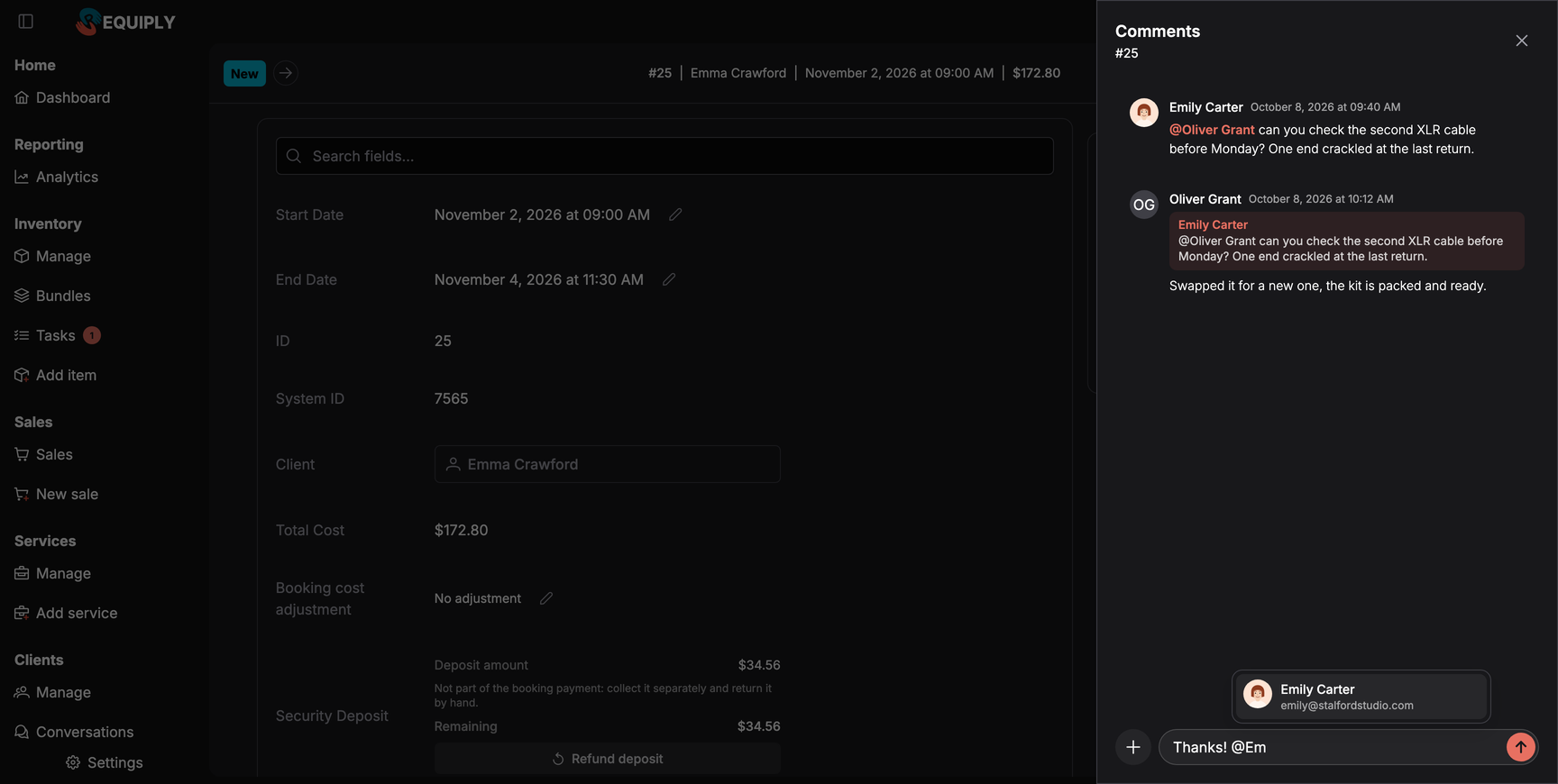Open Sales page
Image resolution: width=1558 pixels, height=784 pixels.
[43, 454]
